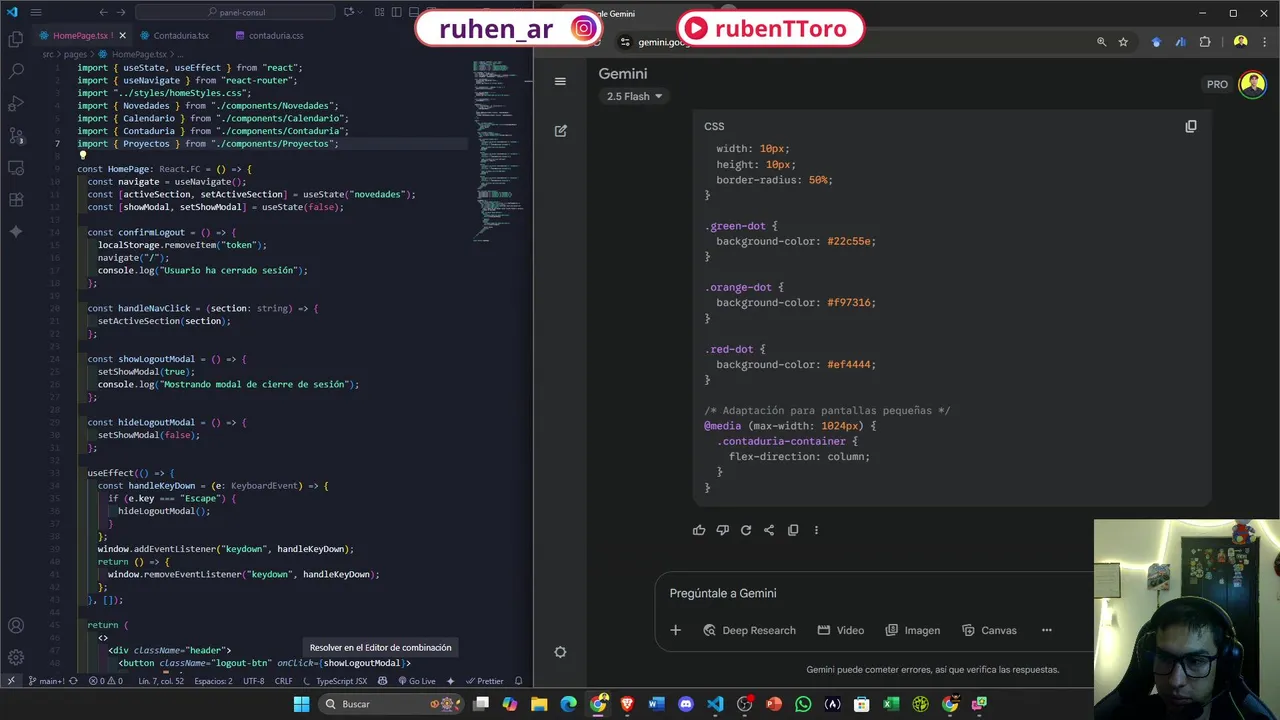Click the plus attach button in Gemini
This screenshot has height=720, width=1280.
coord(675,630)
